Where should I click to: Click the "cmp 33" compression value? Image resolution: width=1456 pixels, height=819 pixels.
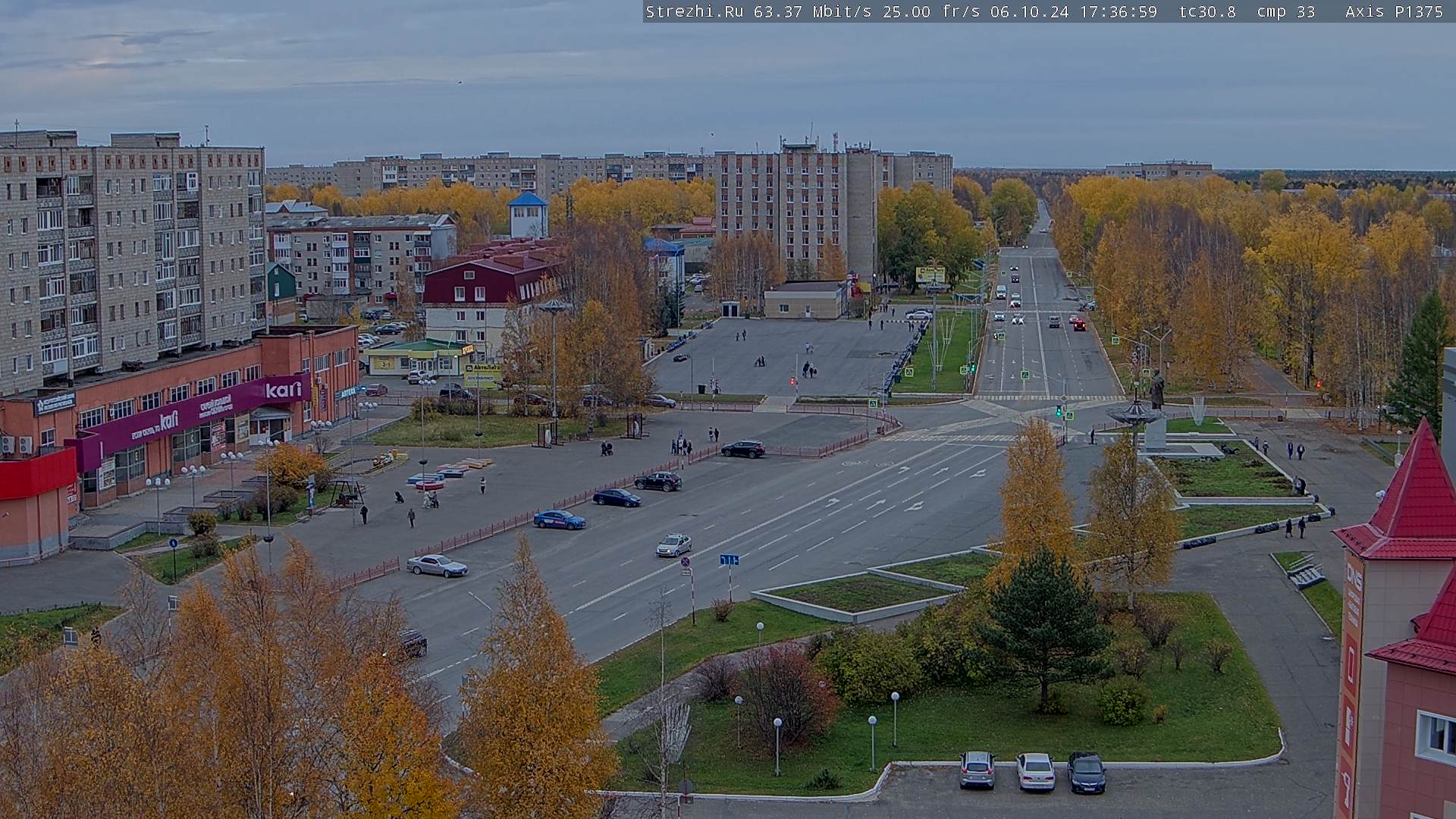[x=1285, y=11]
